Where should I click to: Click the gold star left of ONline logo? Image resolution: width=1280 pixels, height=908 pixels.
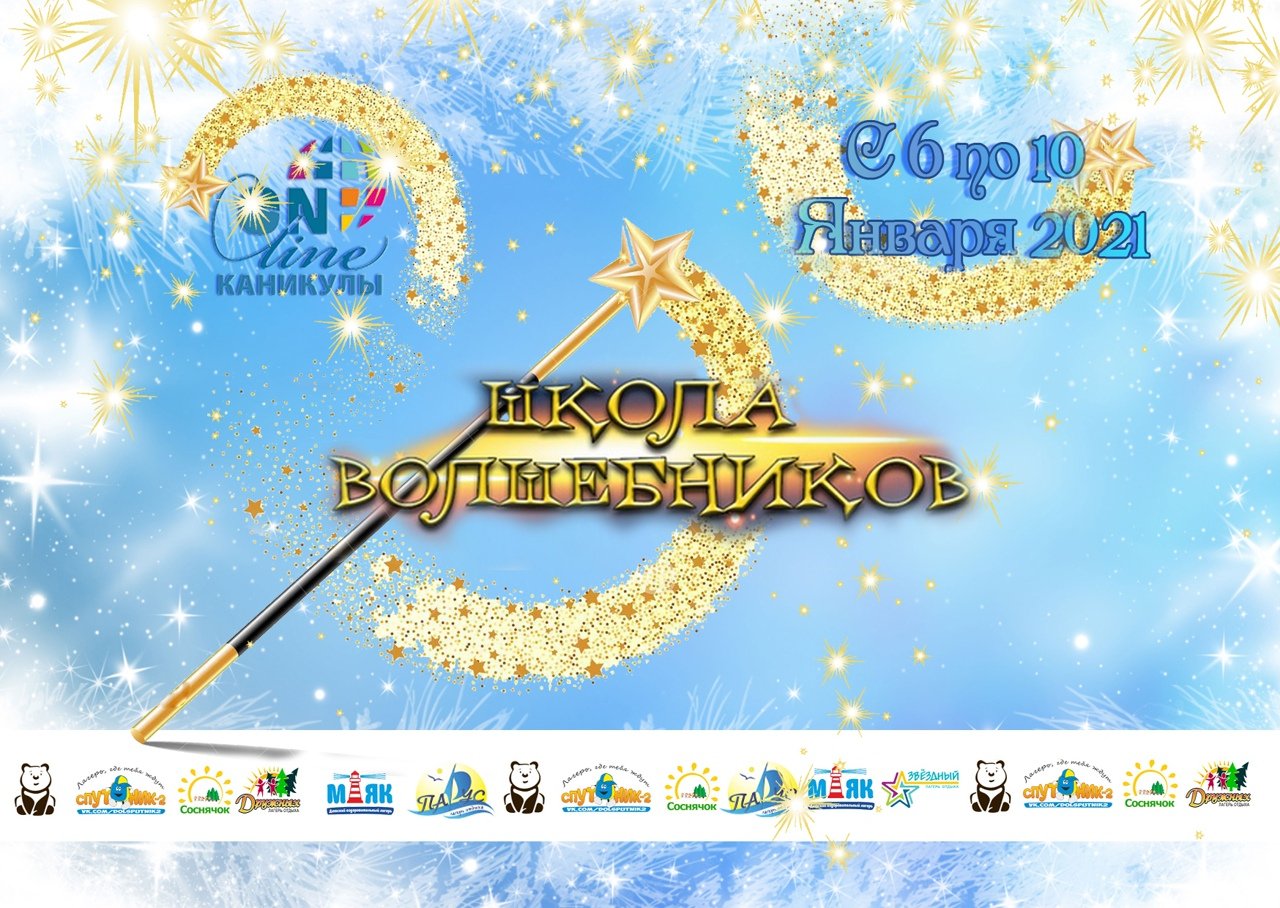pos(192,186)
